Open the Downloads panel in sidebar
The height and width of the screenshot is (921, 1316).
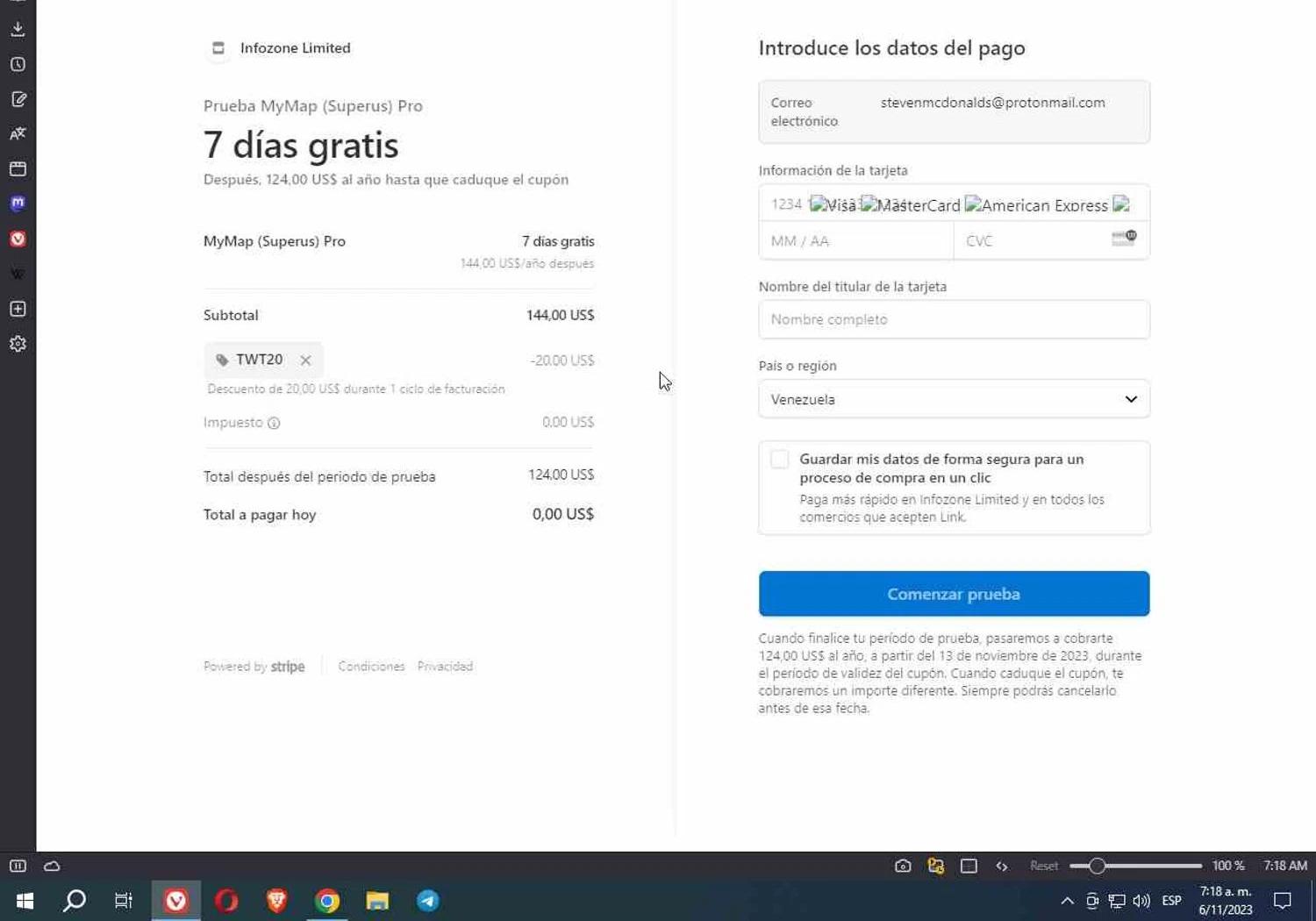click(x=18, y=29)
